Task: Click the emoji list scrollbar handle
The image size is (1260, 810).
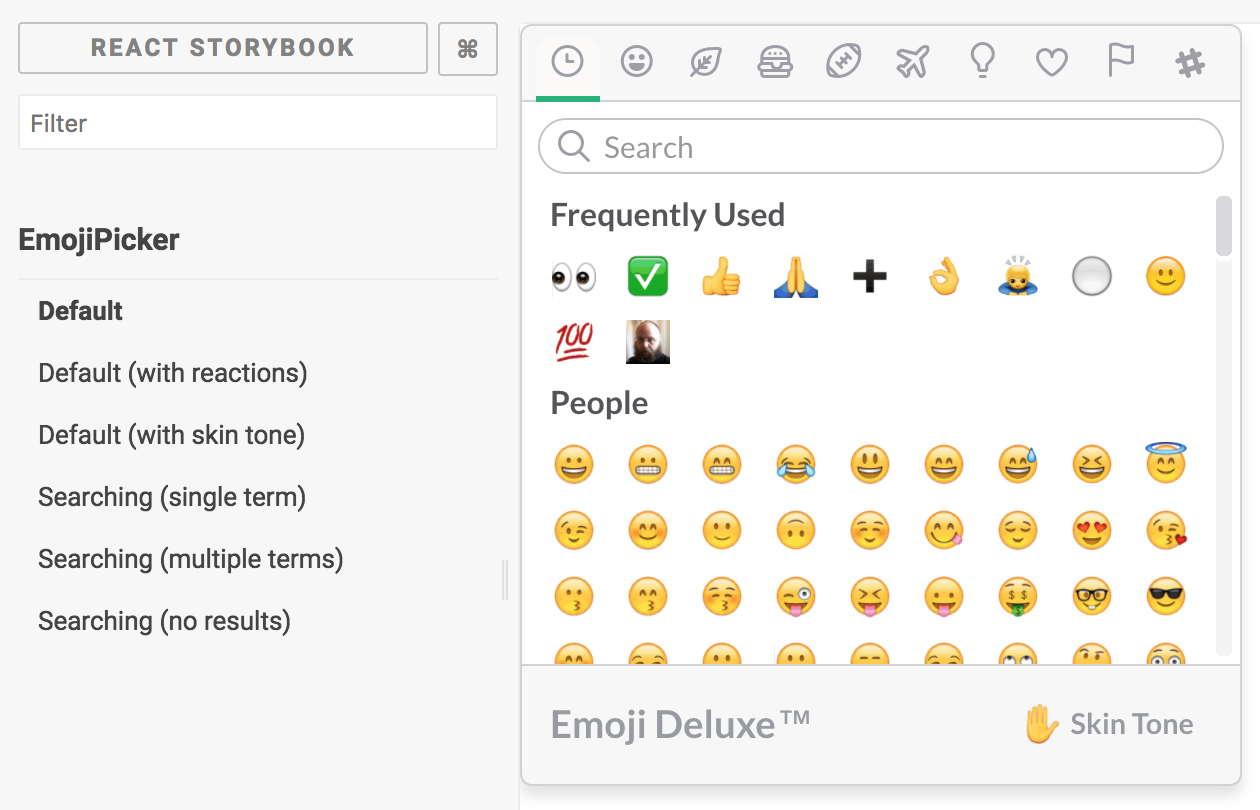Action: [1223, 226]
